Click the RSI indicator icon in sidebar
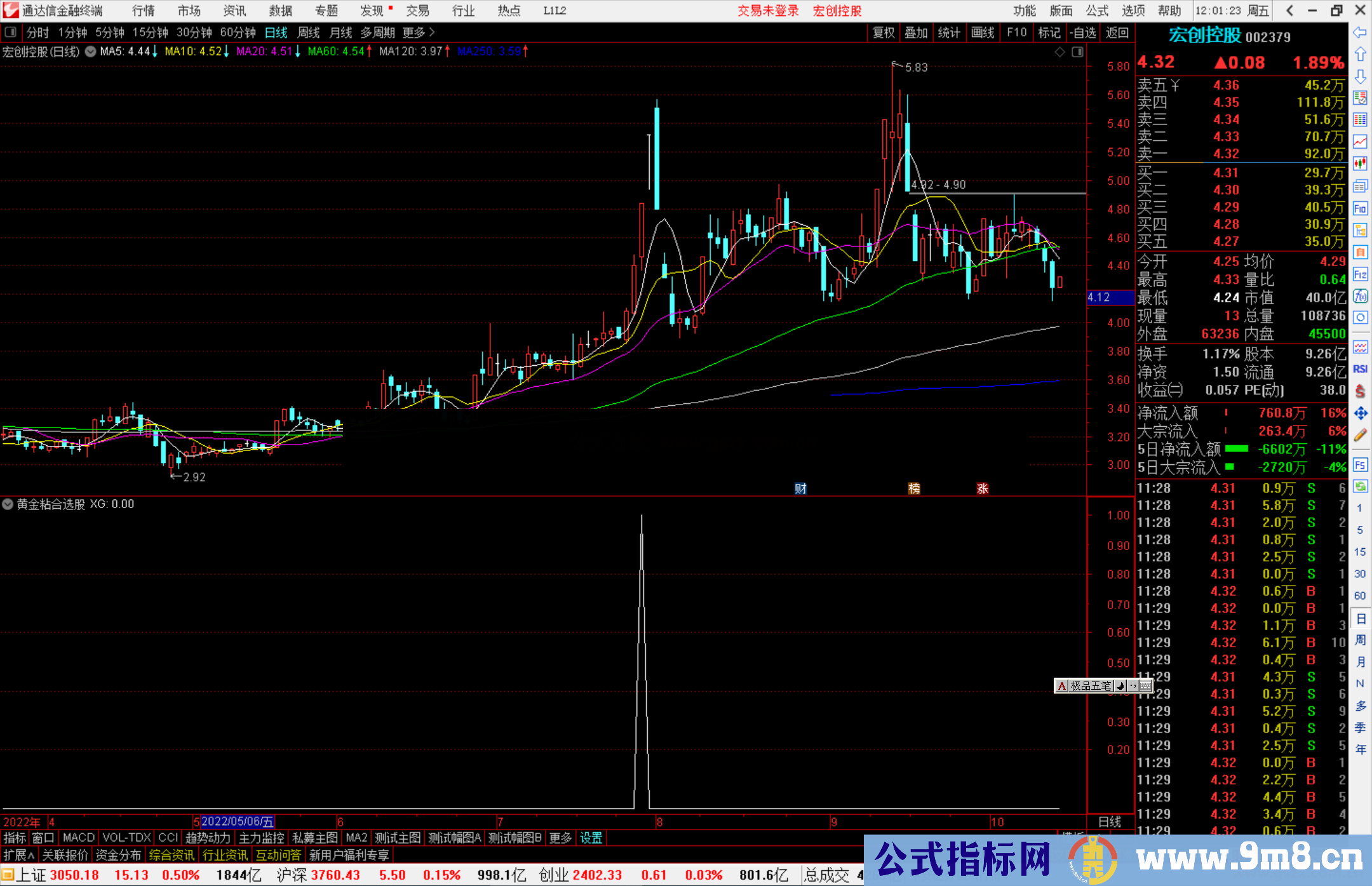The height and width of the screenshot is (886, 1372). tap(1361, 369)
